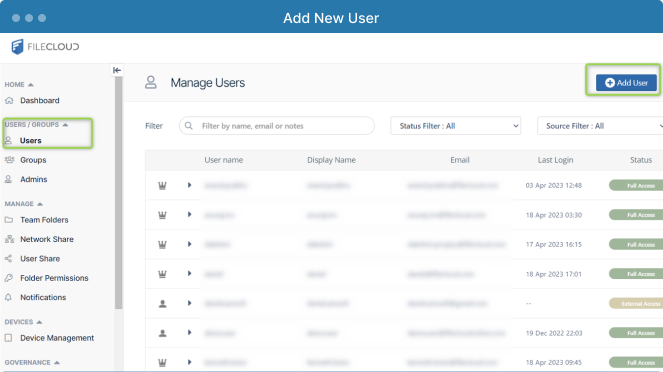This screenshot has height=372, width=663.
Task: Open Groups in the sidebar
Action: click(33, 160)
